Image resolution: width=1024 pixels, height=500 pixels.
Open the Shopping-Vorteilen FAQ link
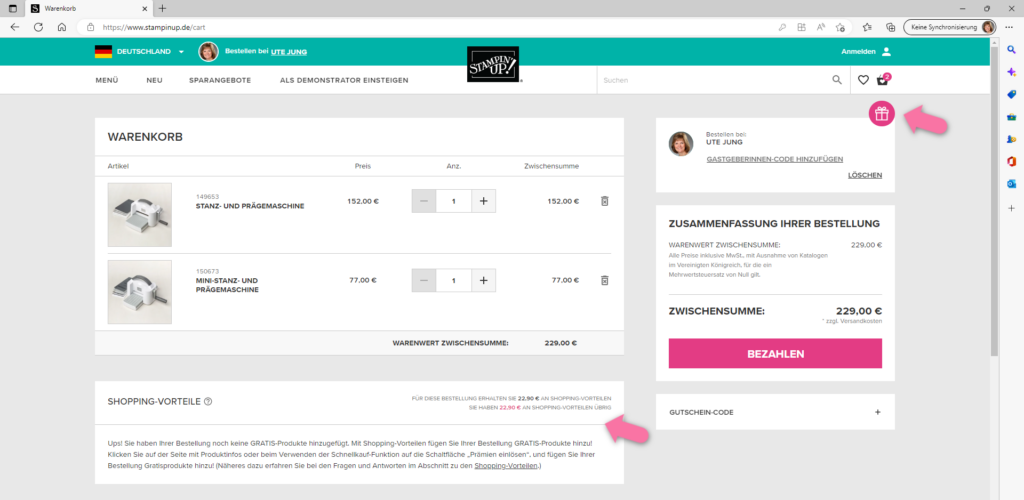506,466
